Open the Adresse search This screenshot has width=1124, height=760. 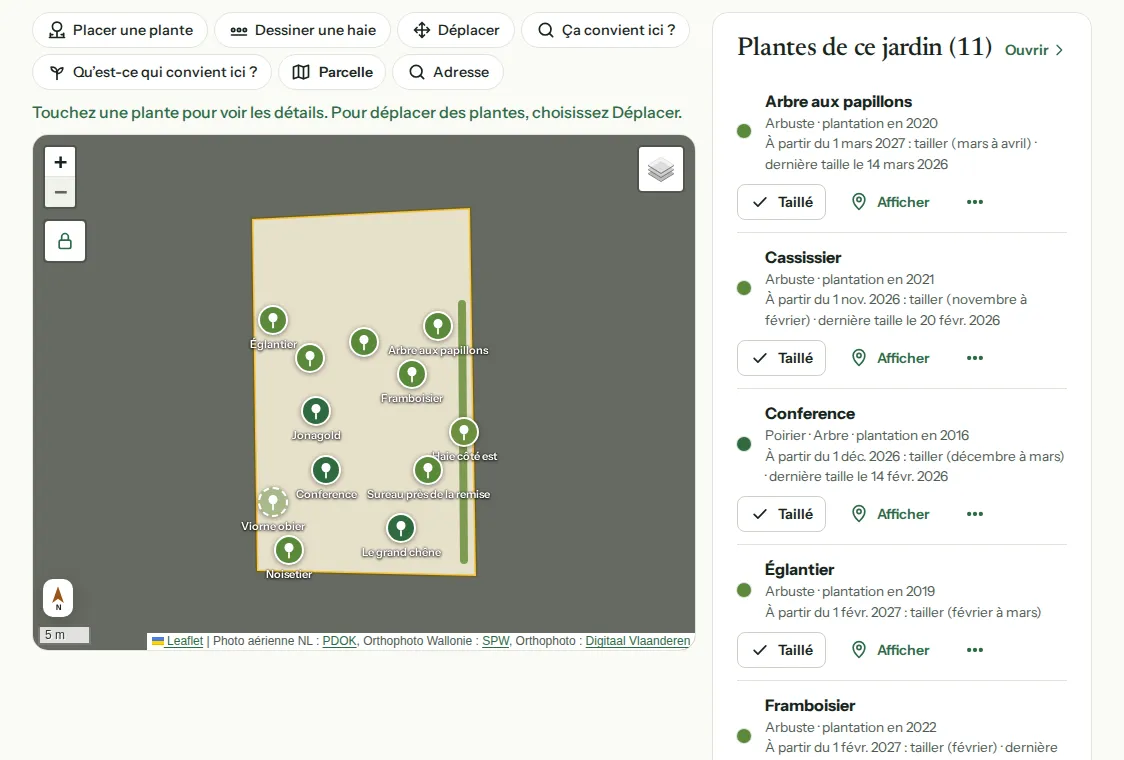448,72
